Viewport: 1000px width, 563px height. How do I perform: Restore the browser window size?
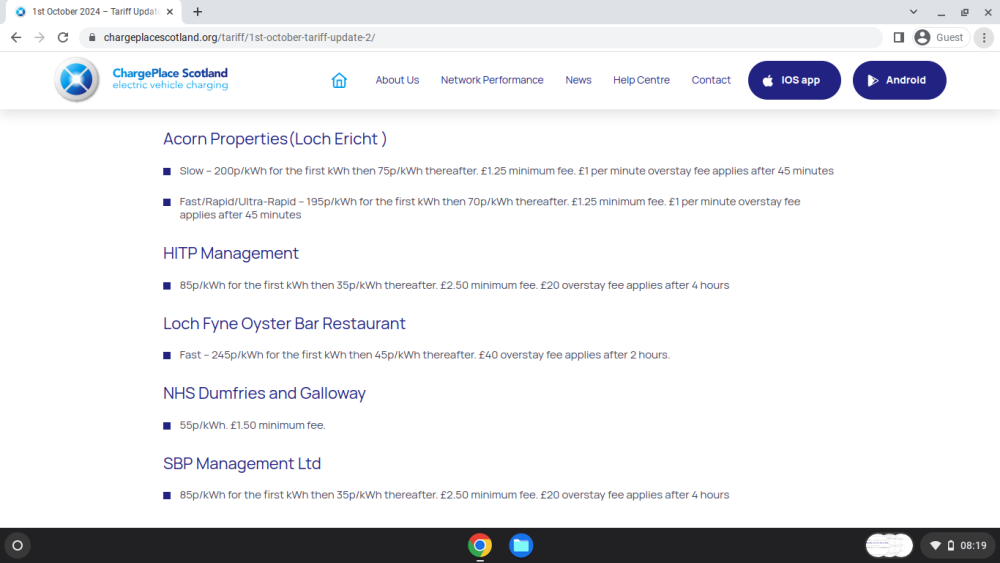pos(964,12)
